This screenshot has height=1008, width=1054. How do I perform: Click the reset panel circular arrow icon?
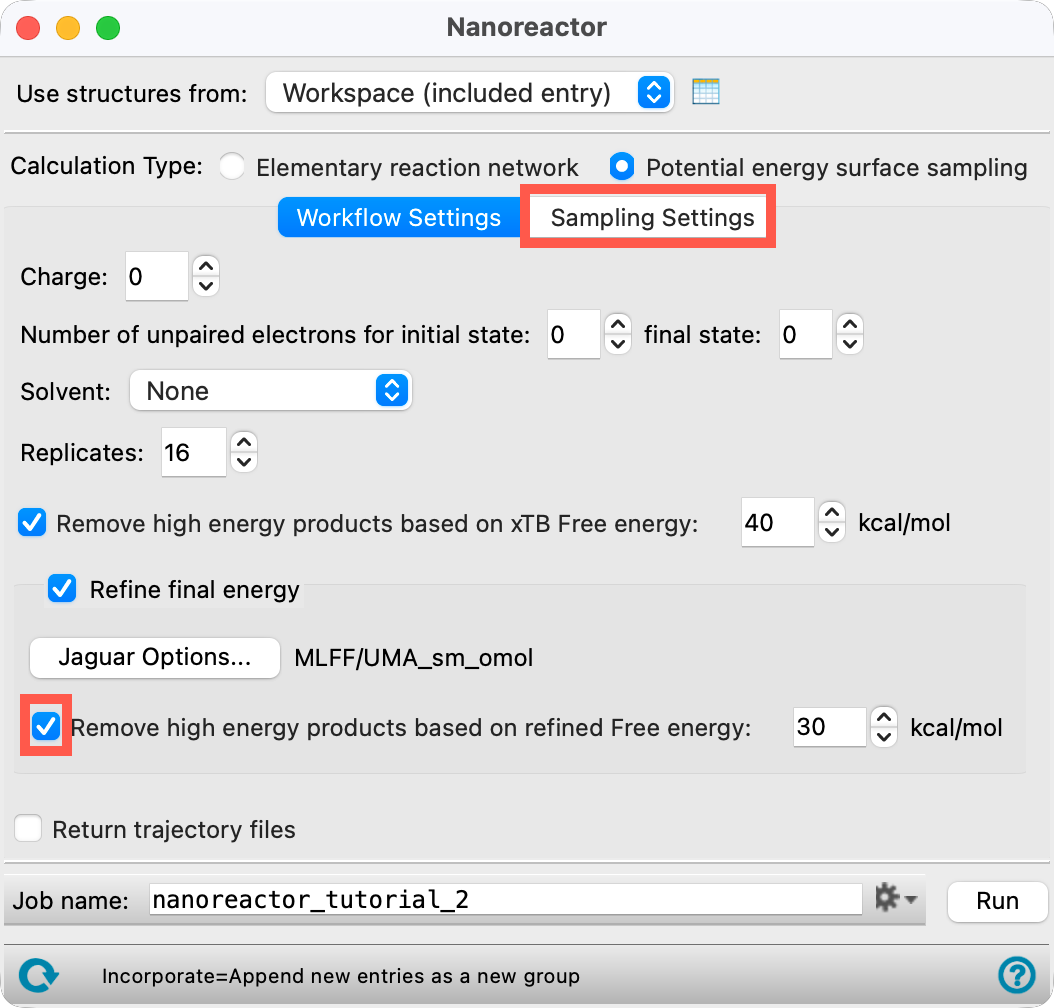click(x=38, y=975)
